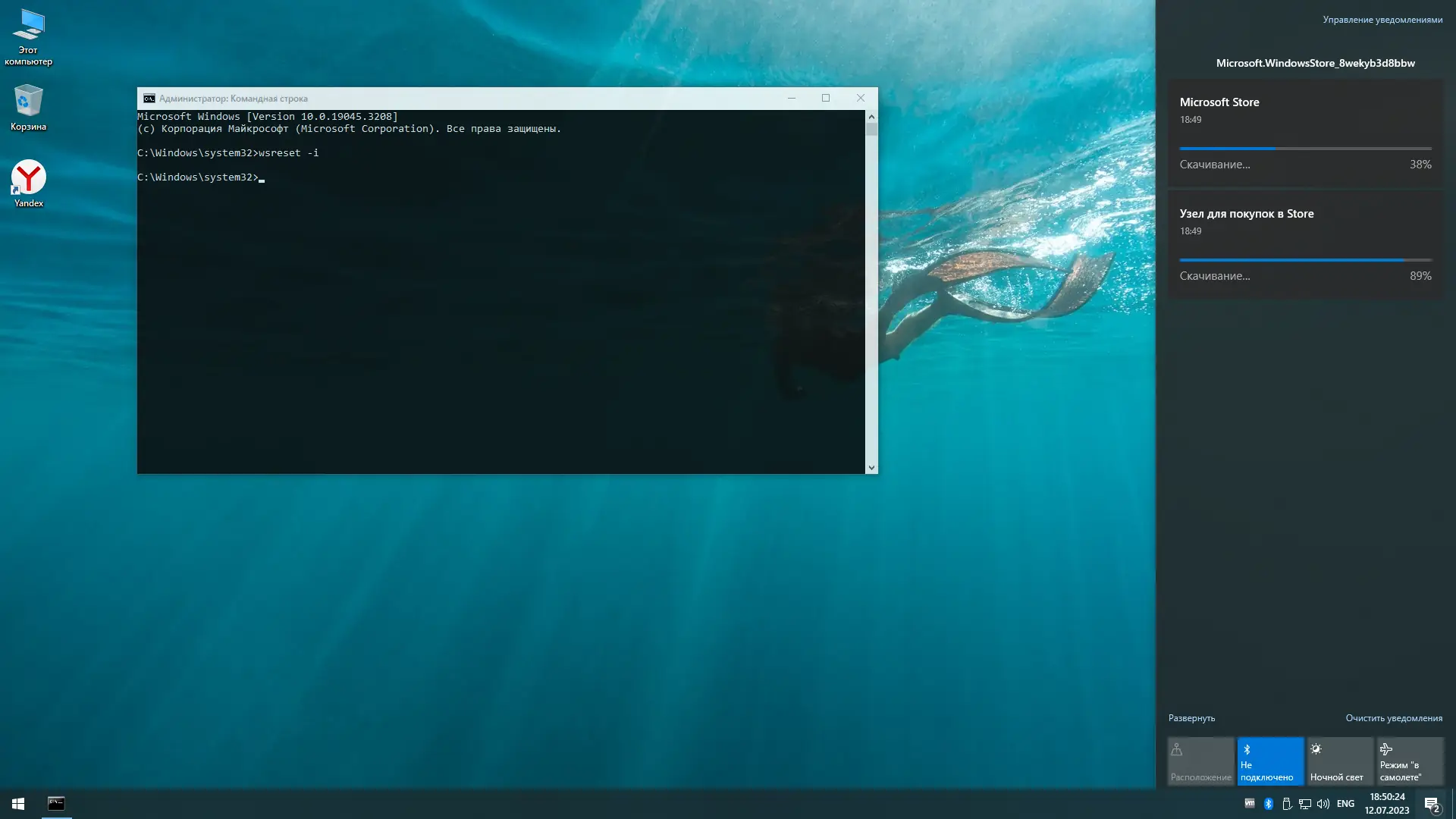This screenshot has width=1456, height=819.
Task: Click the Bluetooth tray icon
Action: click(x=1268, y=804)
